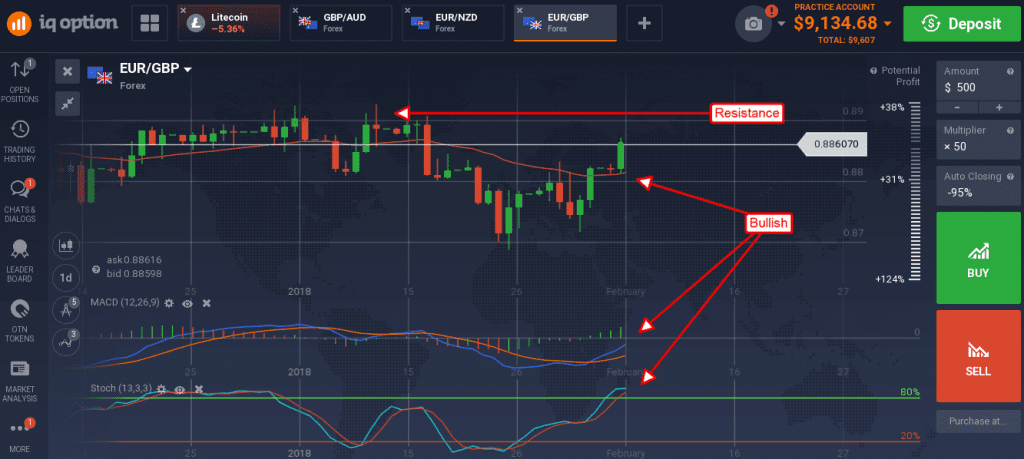Open Market Analysis in the sidebar
Viewport: 1024px width, 459px height.
click(x=20, y=380)
